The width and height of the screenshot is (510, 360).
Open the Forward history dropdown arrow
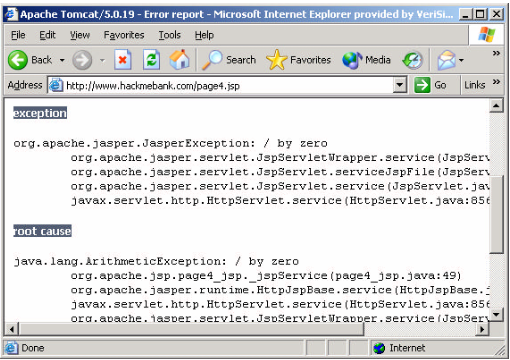(x=102, y=60)
